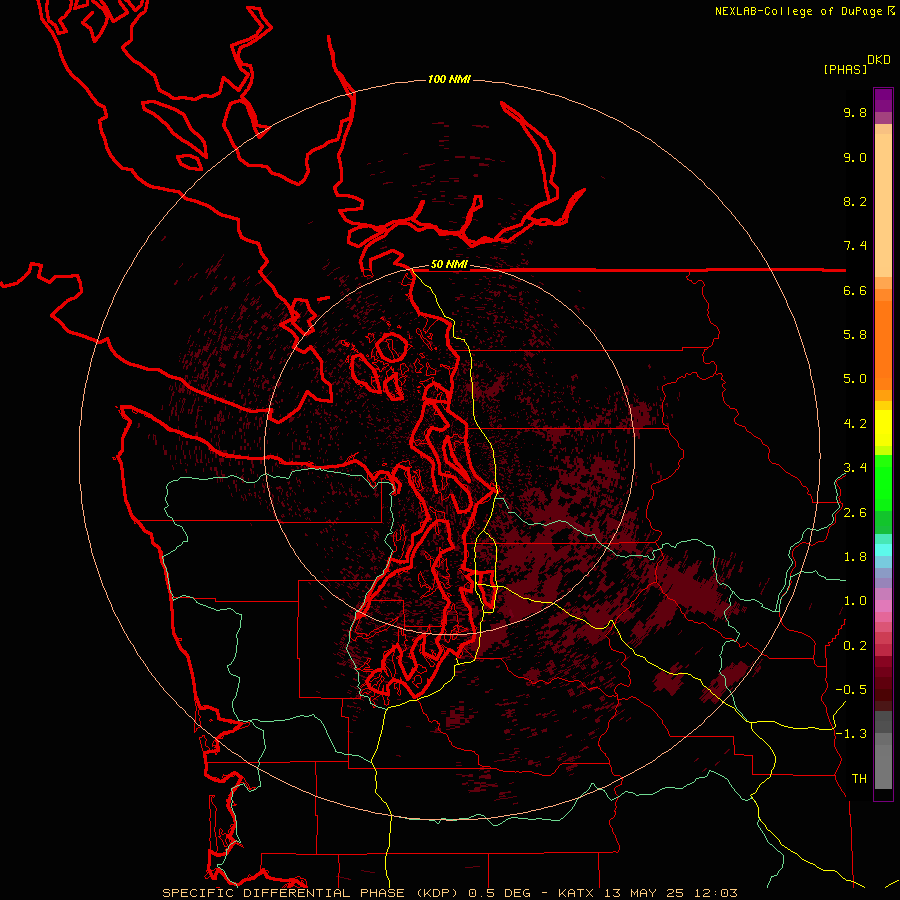
Task: Click the -1.3 legend value
Action: click(851, 734)
